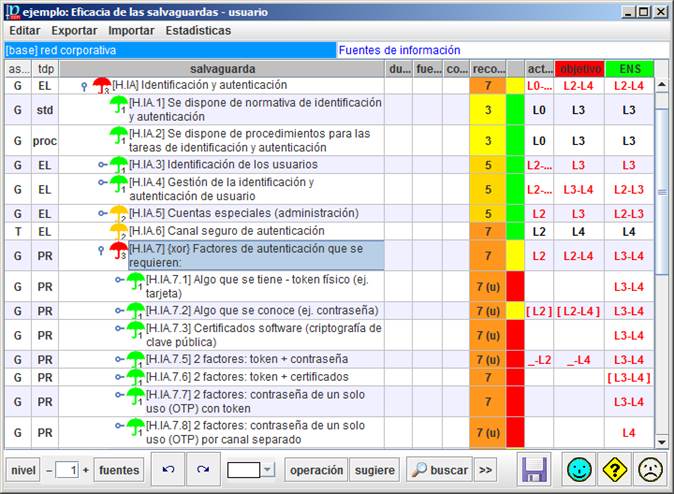Click the buscar search button
674x494 pixels.
438,470
